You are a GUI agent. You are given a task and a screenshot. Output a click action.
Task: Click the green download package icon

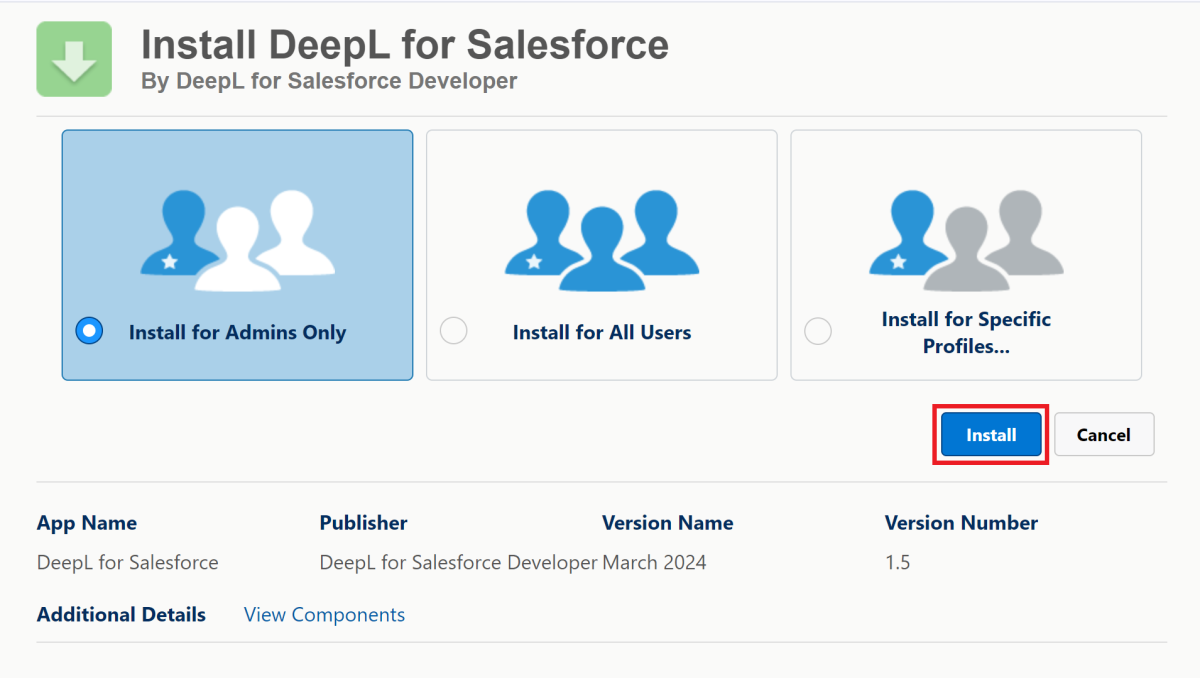tap(74, 59)
